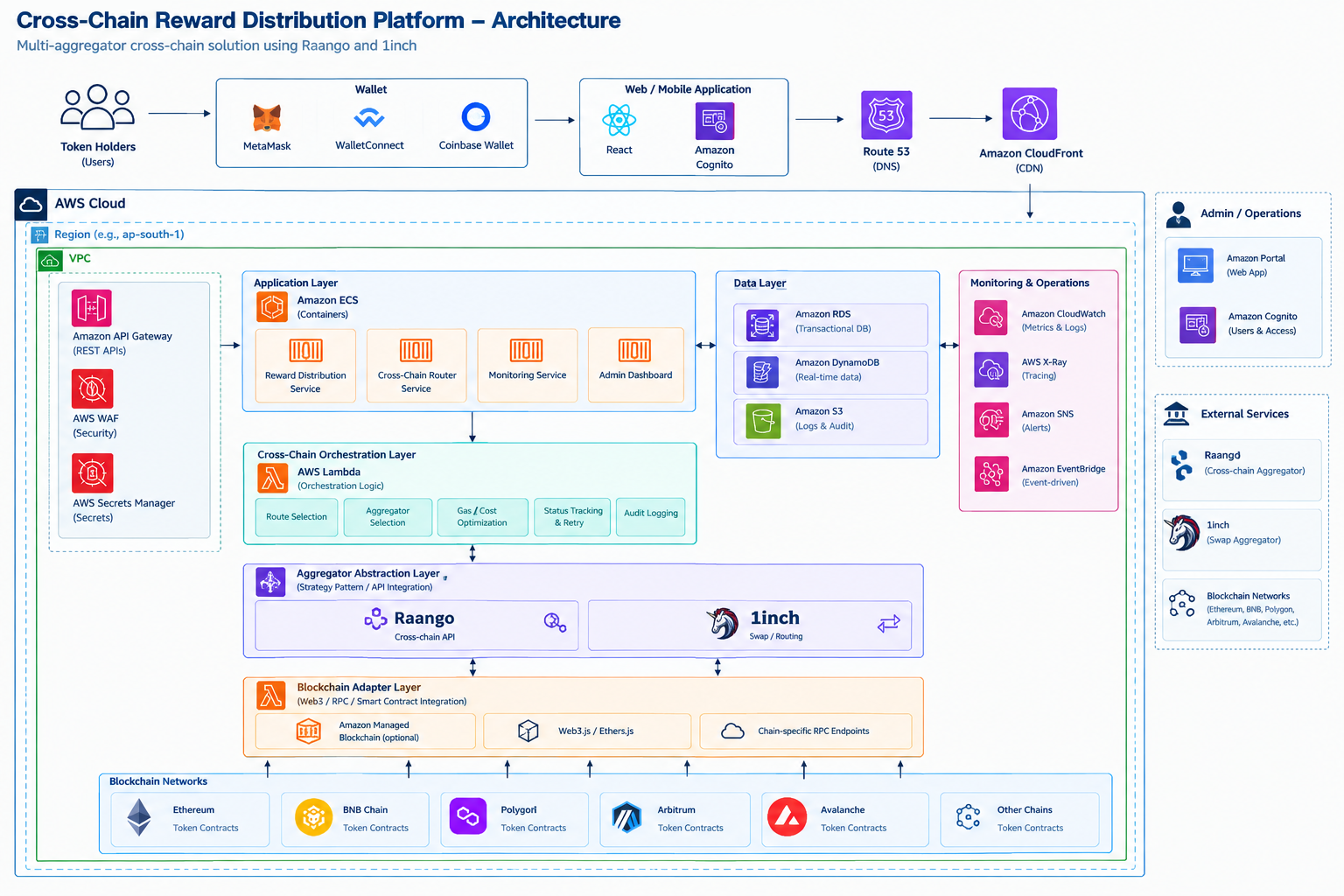
Task: Click the External Services building icon
Action: click(x=1177, y=413)
